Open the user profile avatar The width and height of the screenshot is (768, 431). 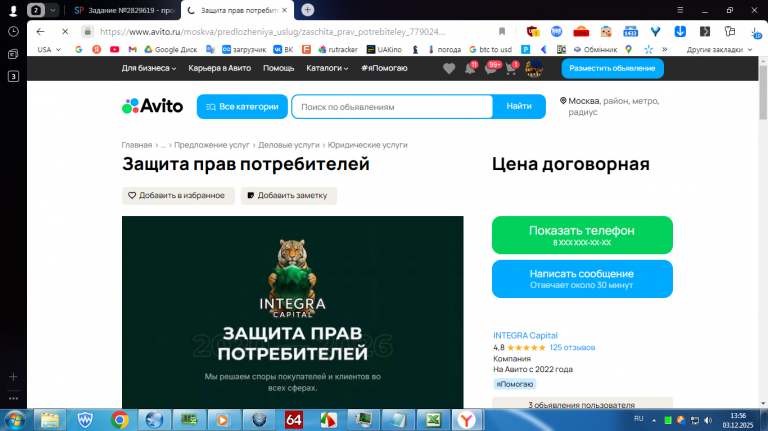(x=534, y=69)
